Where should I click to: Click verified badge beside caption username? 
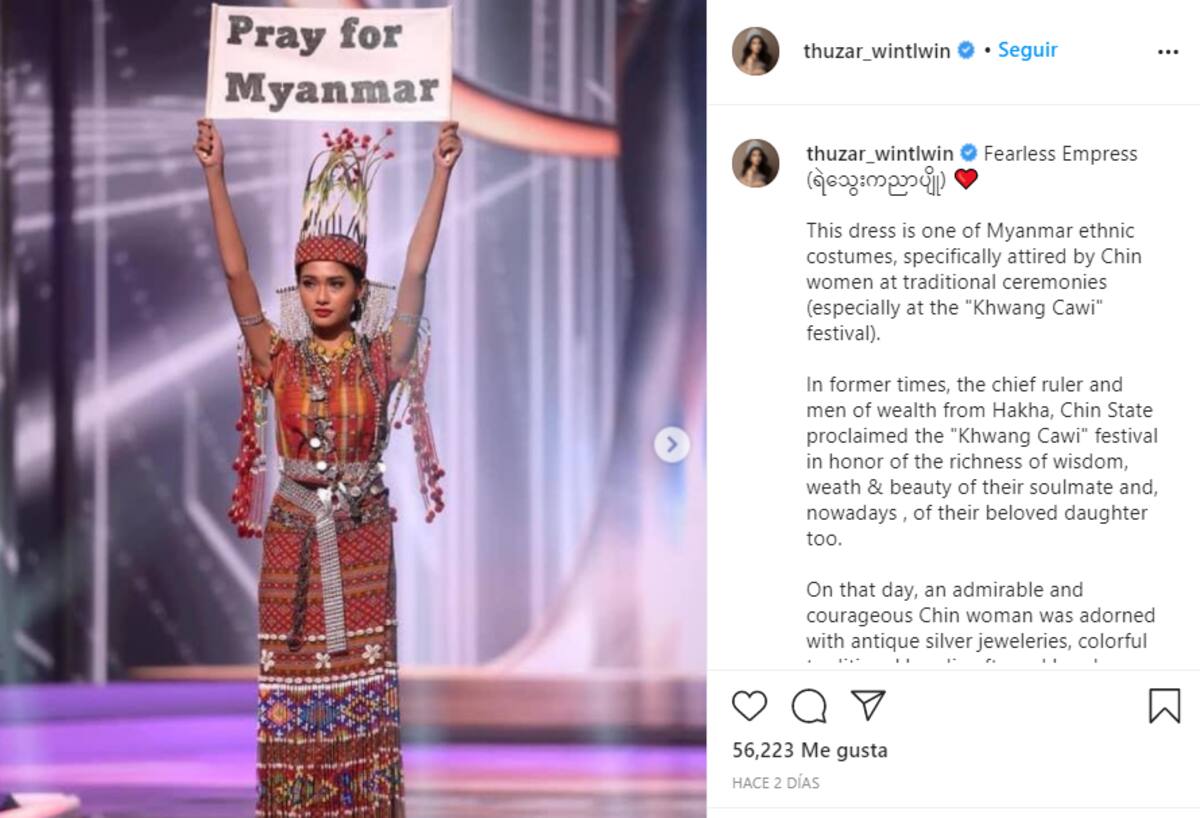coord(968,153)
